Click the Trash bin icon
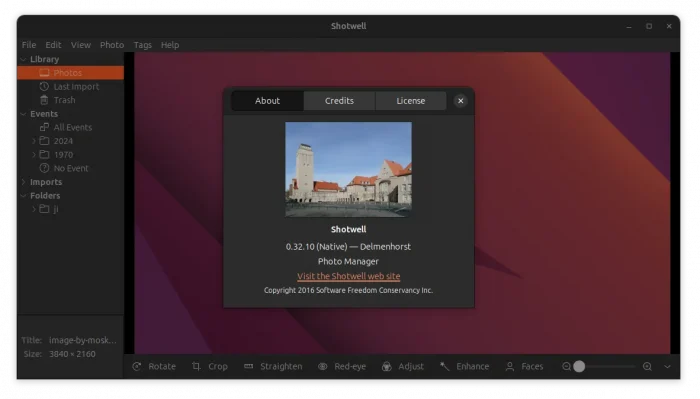The image size is (700, 399). (x=44, y=100)
